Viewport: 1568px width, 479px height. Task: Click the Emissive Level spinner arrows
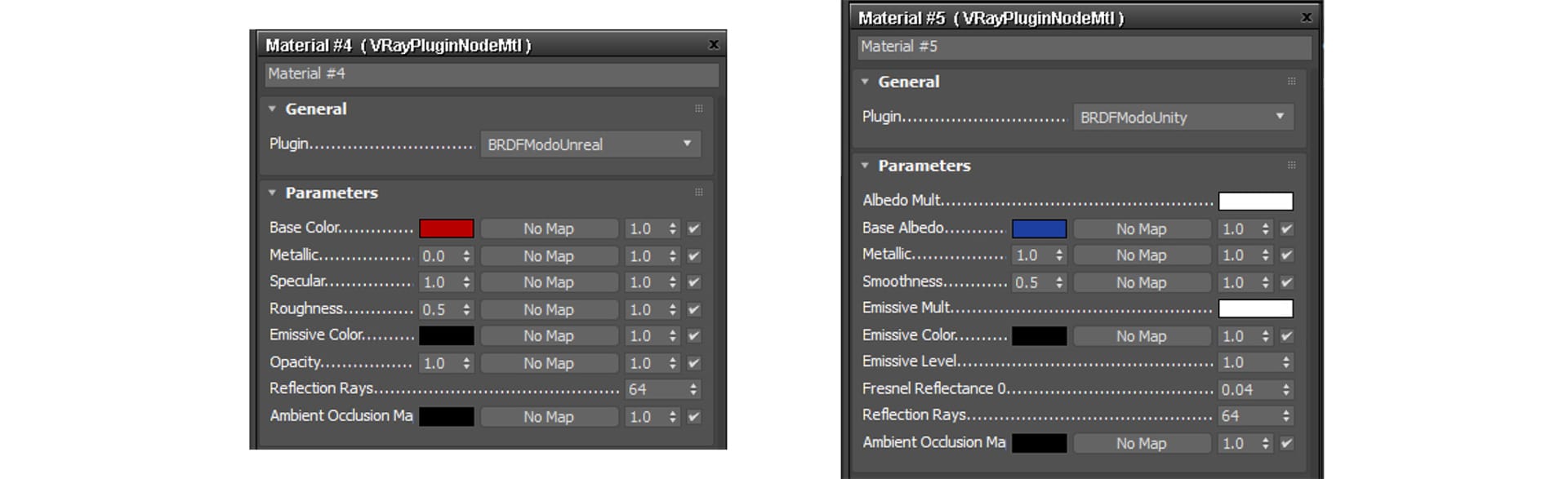(x=1287, y=362)
